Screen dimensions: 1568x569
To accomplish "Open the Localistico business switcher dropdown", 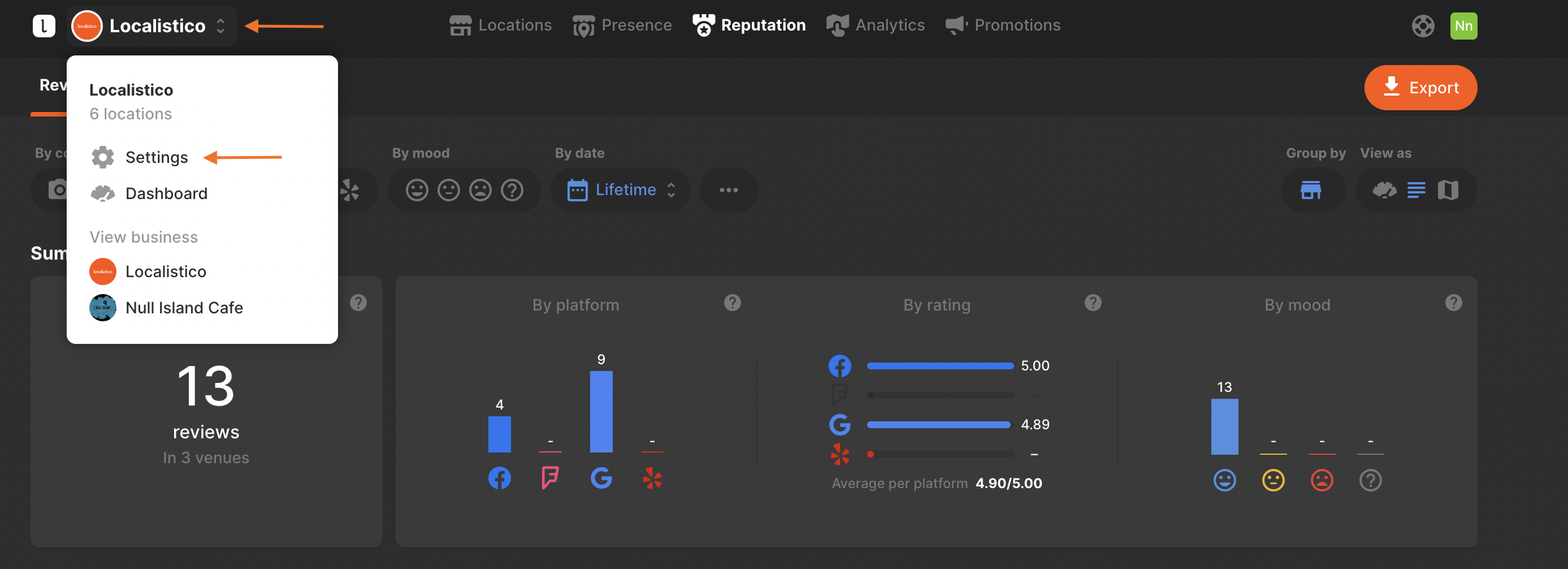I will [151, 25].
